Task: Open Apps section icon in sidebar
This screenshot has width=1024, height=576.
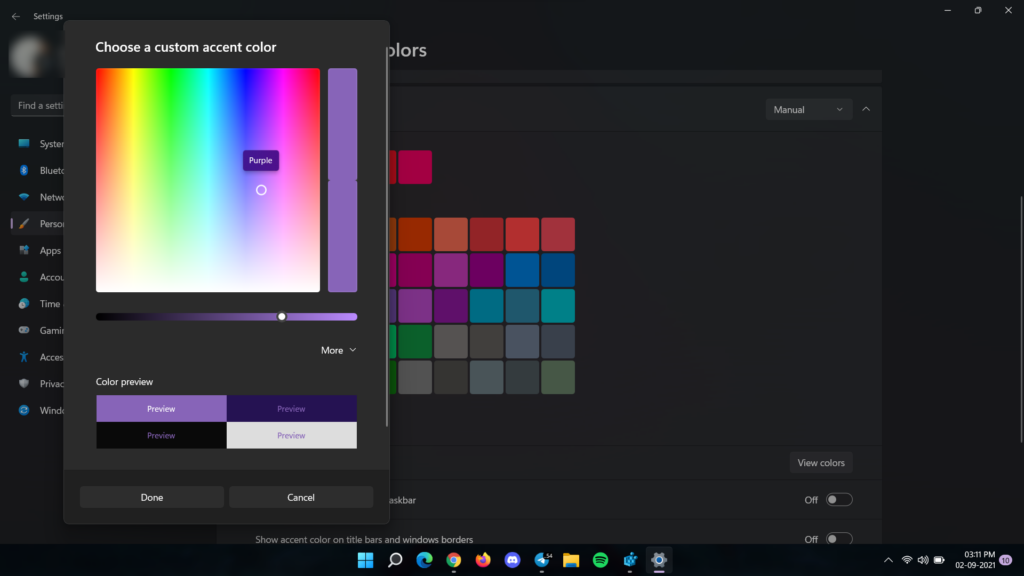Action: coord(24,250)
